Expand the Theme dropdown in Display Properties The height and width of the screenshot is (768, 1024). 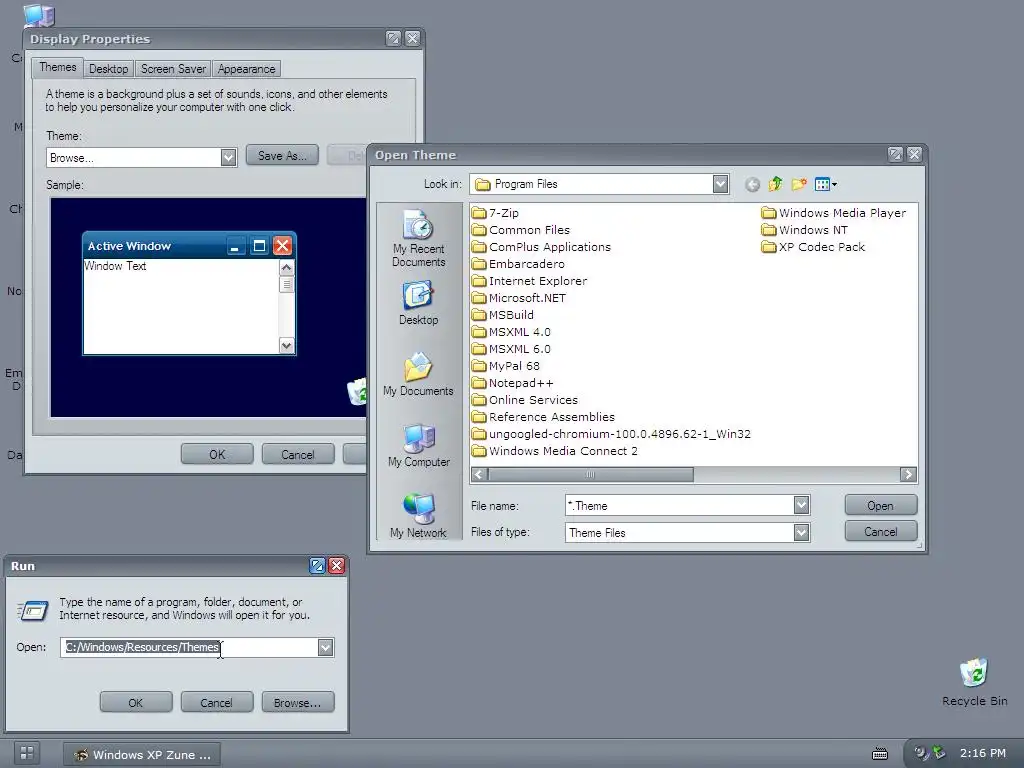pyautogui.click(x=228, y=157)
